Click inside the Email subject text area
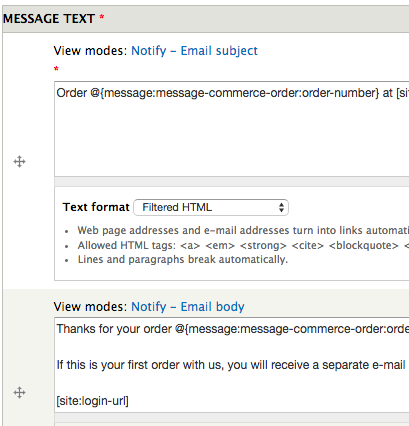Image resolution: width=409 pixels, height=426 pixels. coord(232,129)
